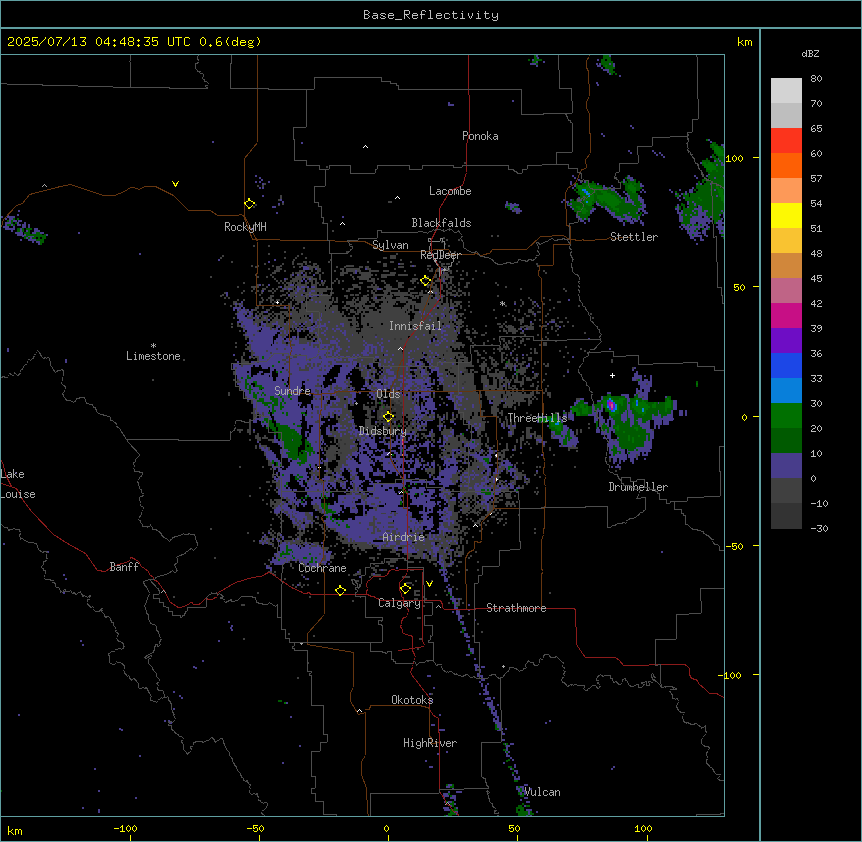The width and height of the screenshot is (862, 842).
Task: Click the 80 value on dBZ legend
Action: [816, 79]
